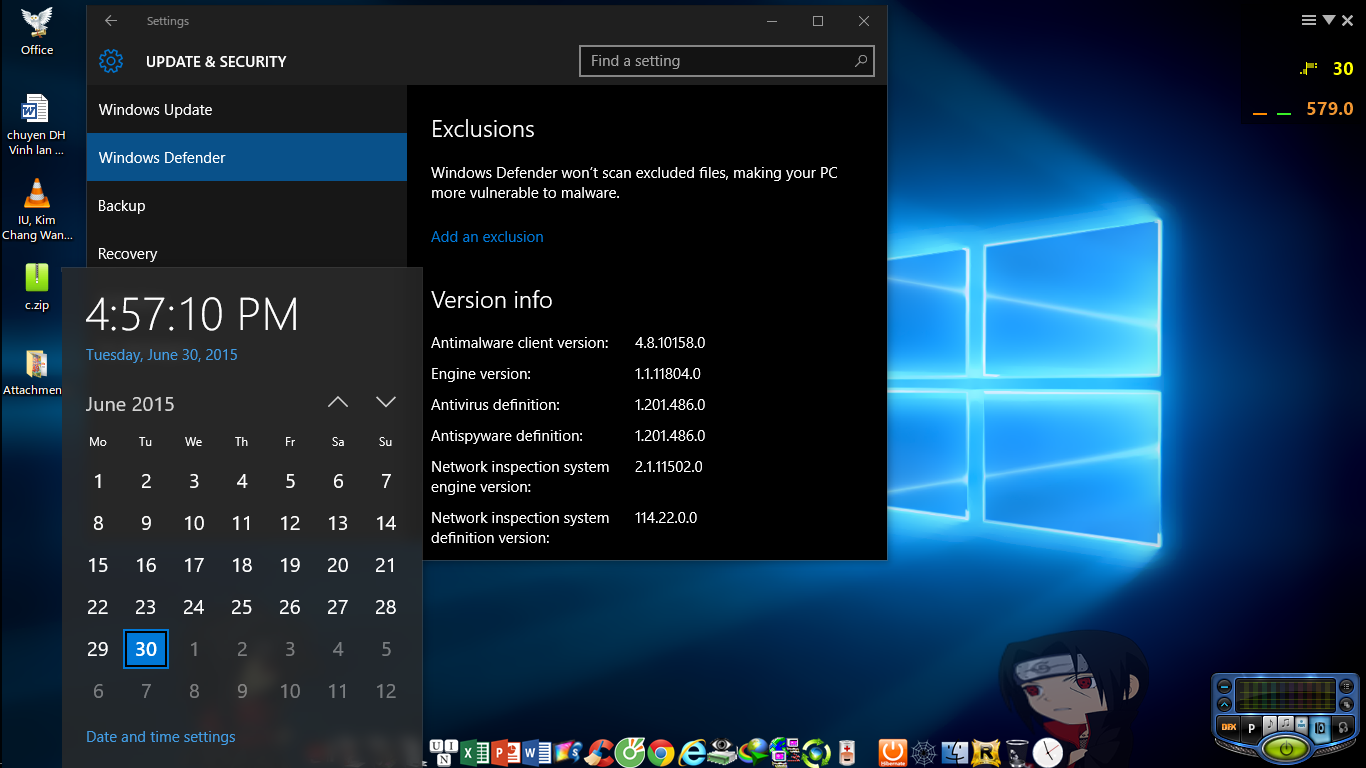Click the DFX skin switch button
Screen dimensions: 1366x768
[x=1346, y=704]
